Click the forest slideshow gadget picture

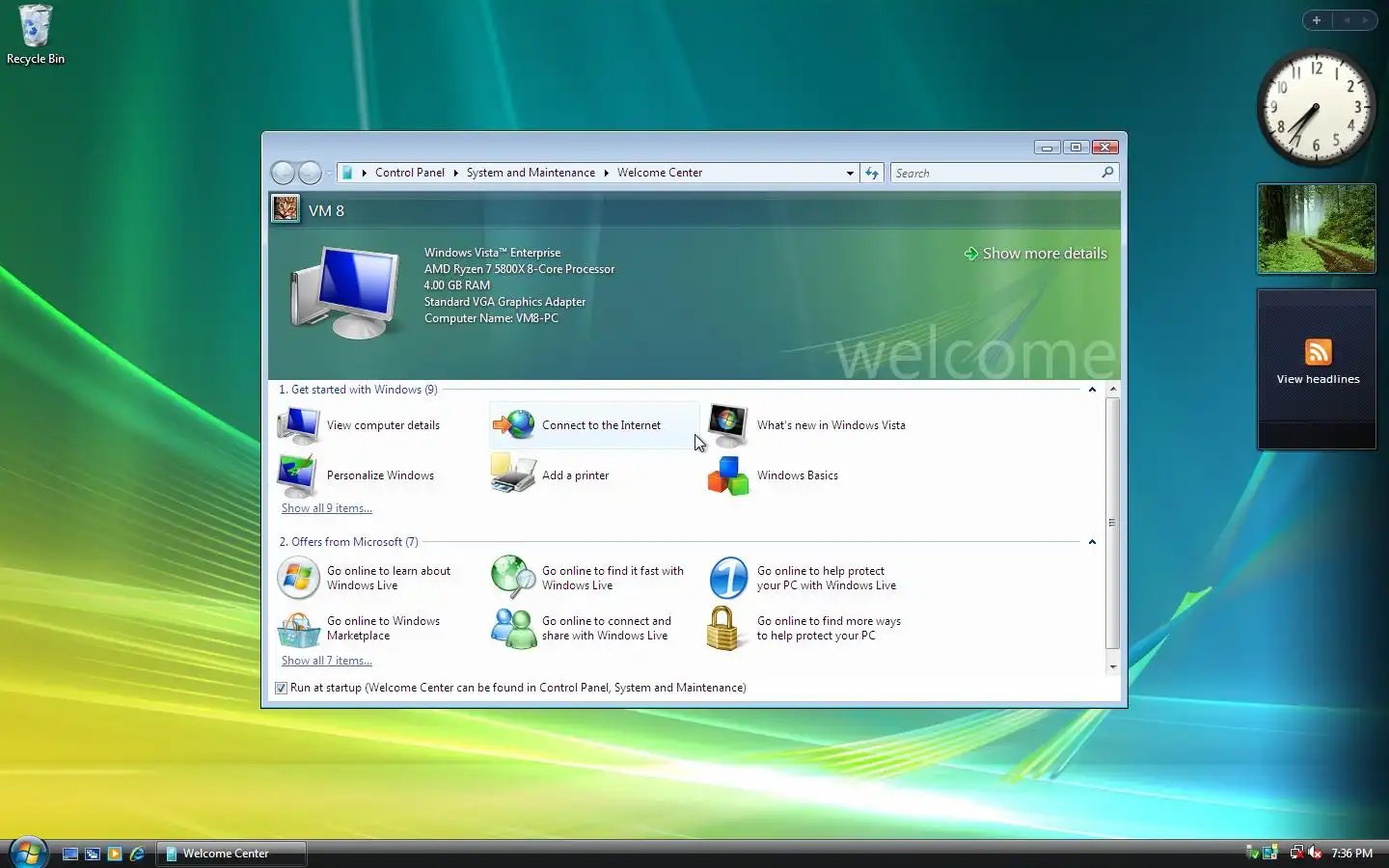point(1317,229)
